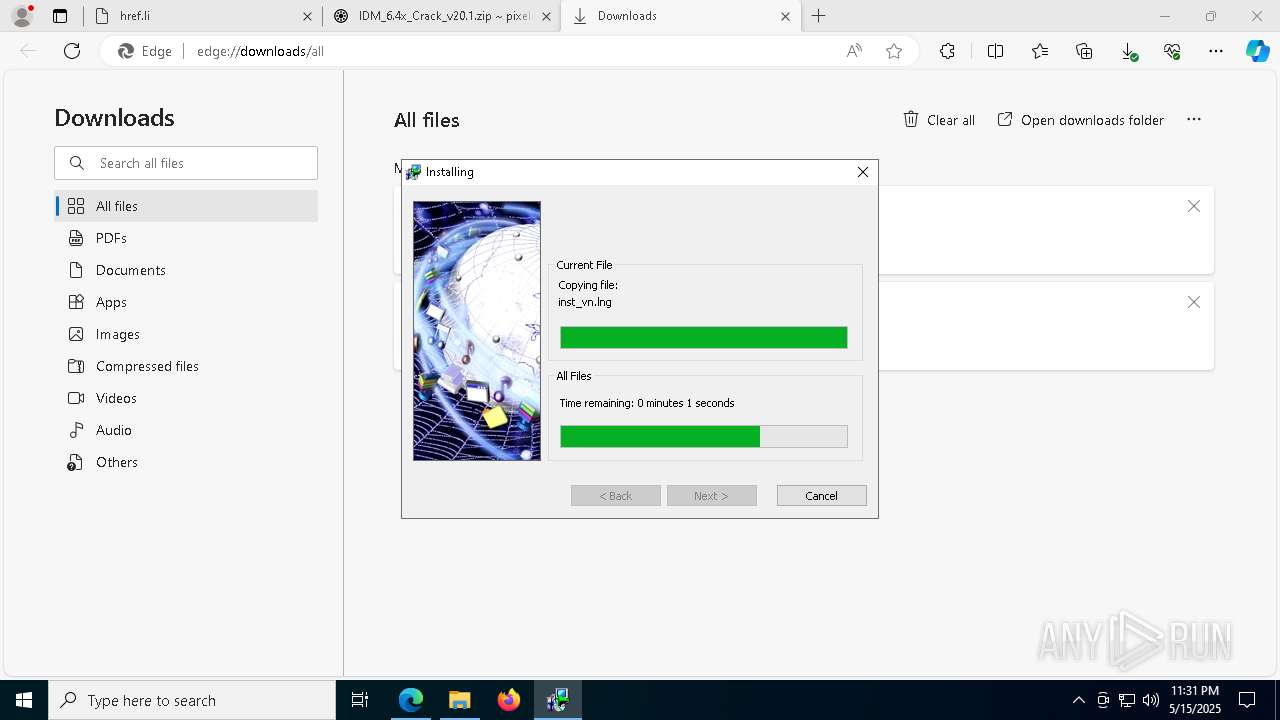The image size is (1280, 720).
Task: Open Microsoft Edge from the taskbar
Action: (411, 700)
